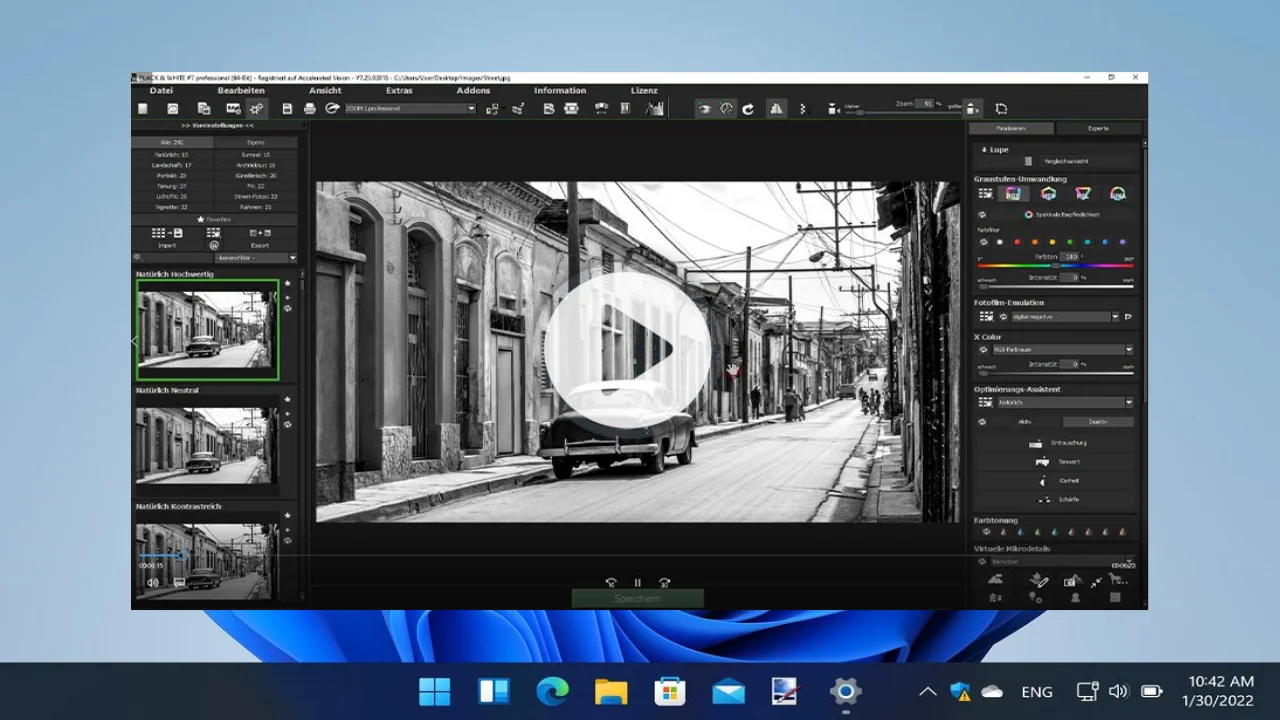Open File Explorer from the taskbar

tap(611, 691)
